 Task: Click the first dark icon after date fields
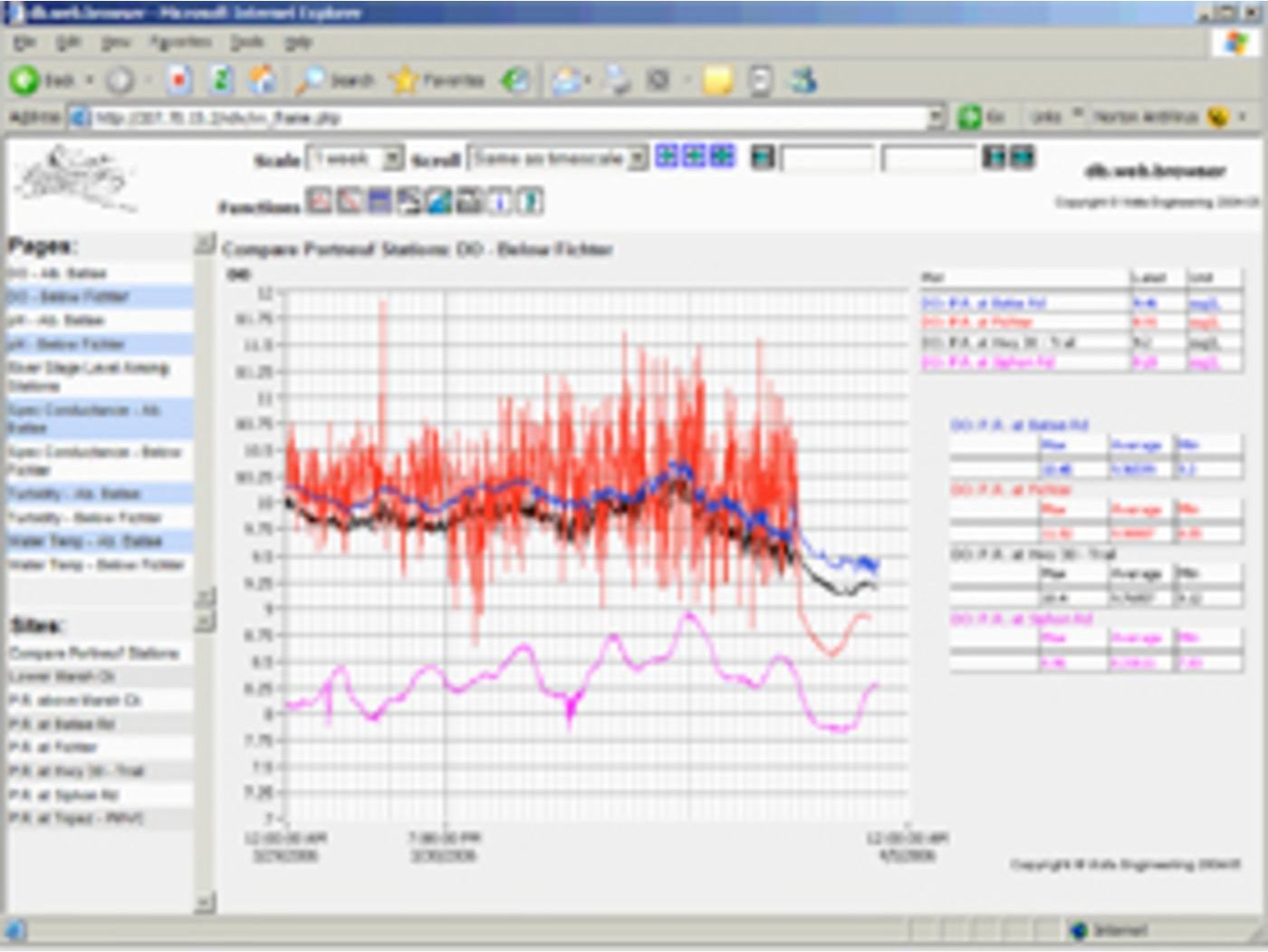(x=994, y=157)
